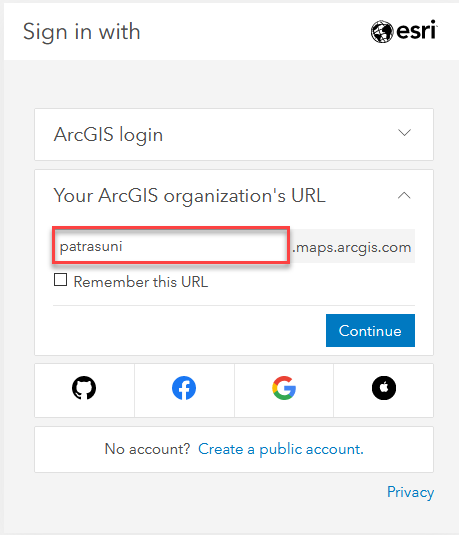Click the divider line above Continue
Viewport: 459px width, 535px height.
[x=234, y=305]
